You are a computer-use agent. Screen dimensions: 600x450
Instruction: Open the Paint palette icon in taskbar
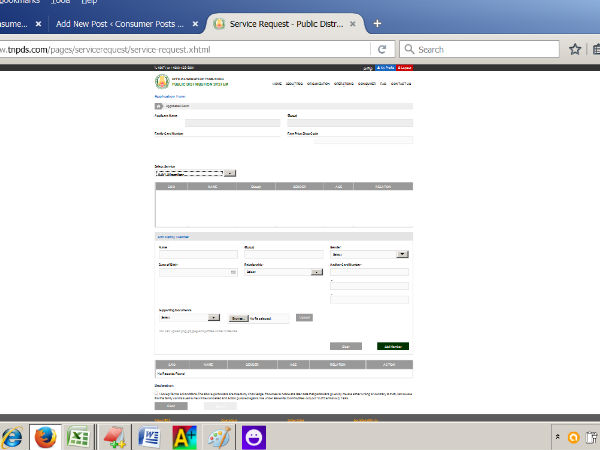(x=218, y=436)
